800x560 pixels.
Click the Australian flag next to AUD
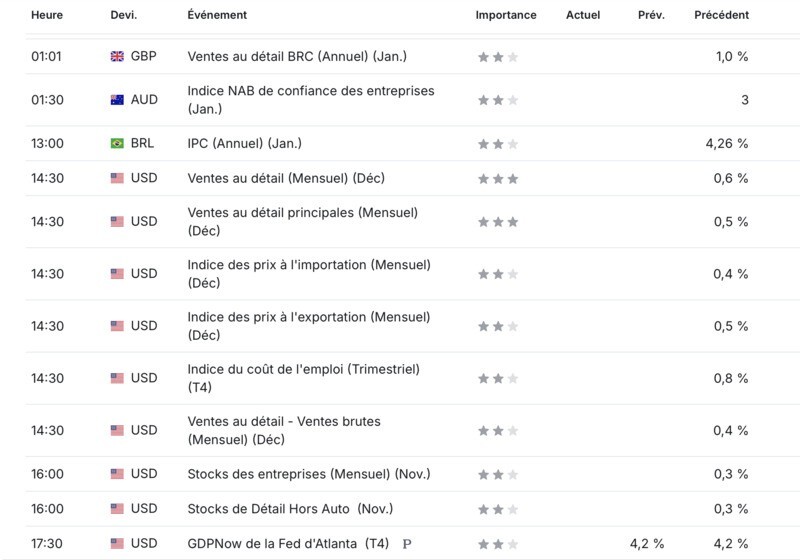117,100
